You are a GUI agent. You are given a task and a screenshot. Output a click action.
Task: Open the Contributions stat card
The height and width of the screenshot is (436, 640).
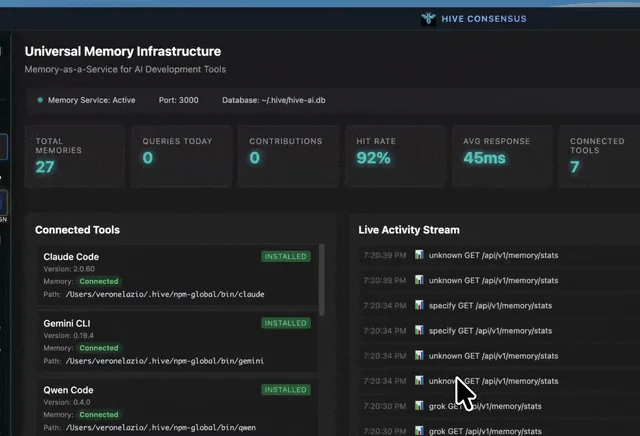coord(289,156)
